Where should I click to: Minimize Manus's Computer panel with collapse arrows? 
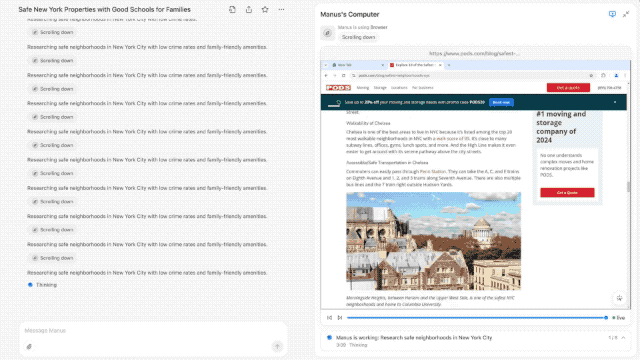coord(626,14)
